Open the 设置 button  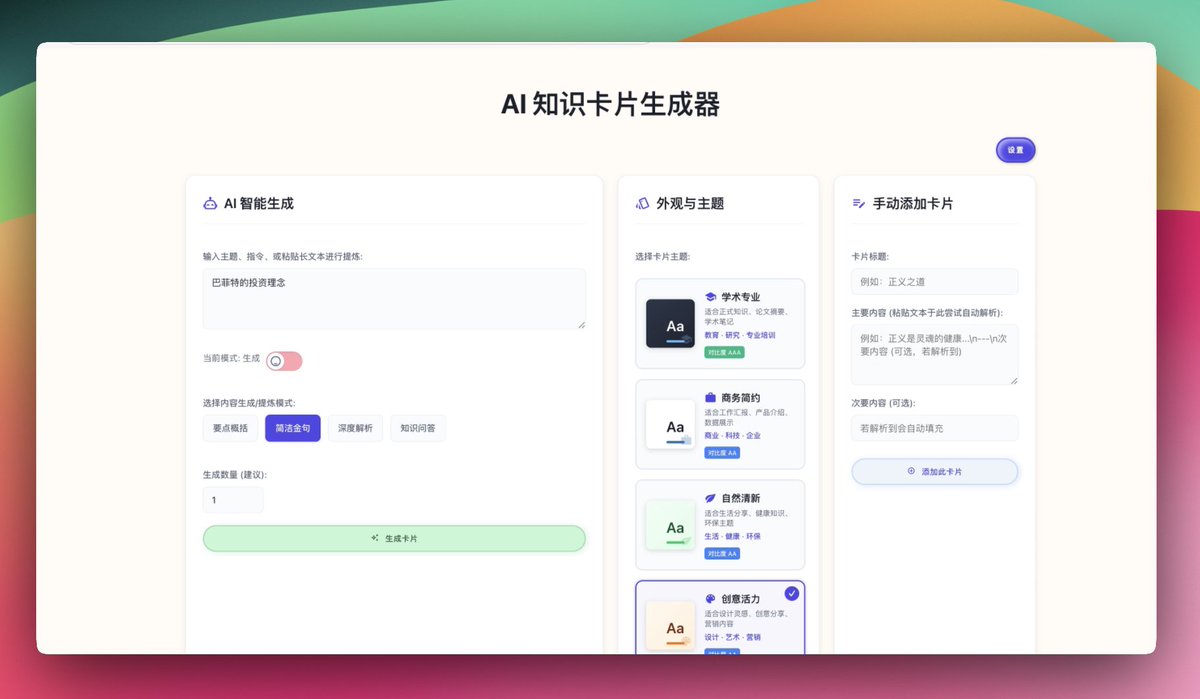(x=1016, y=150)
